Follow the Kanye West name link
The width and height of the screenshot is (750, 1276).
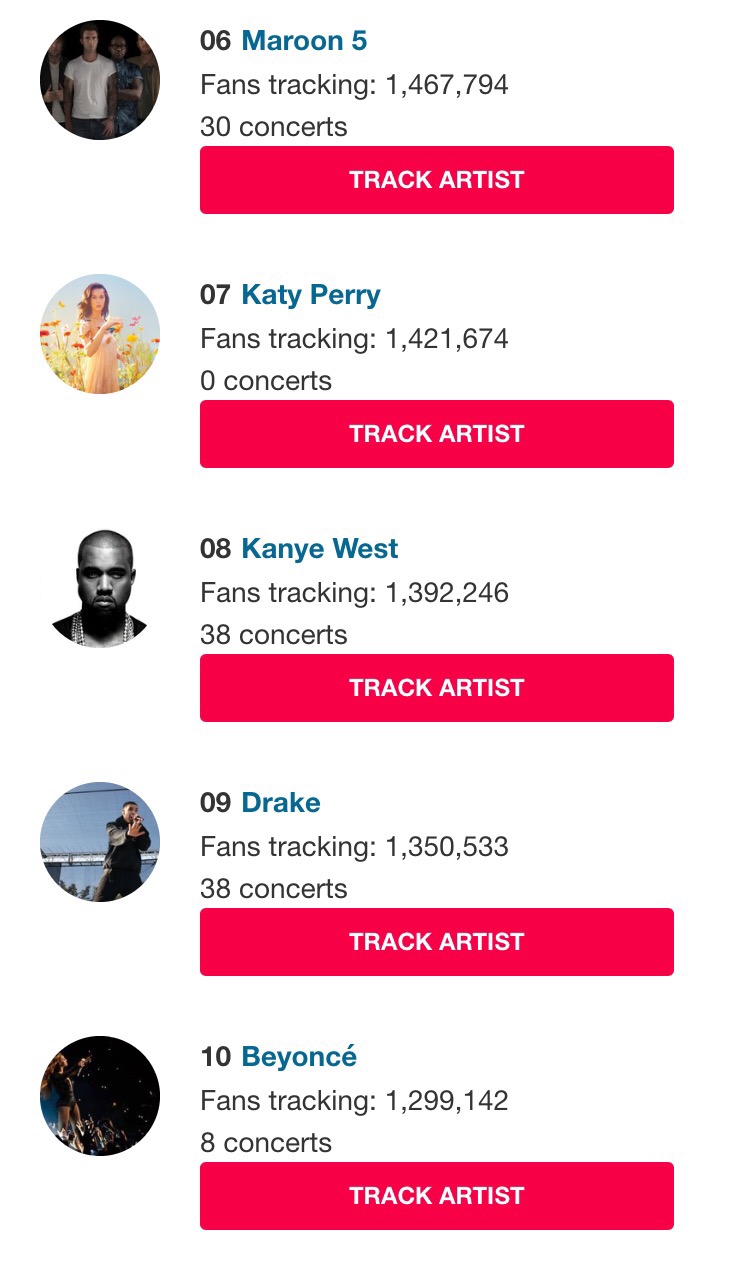(x=320, y=549)
